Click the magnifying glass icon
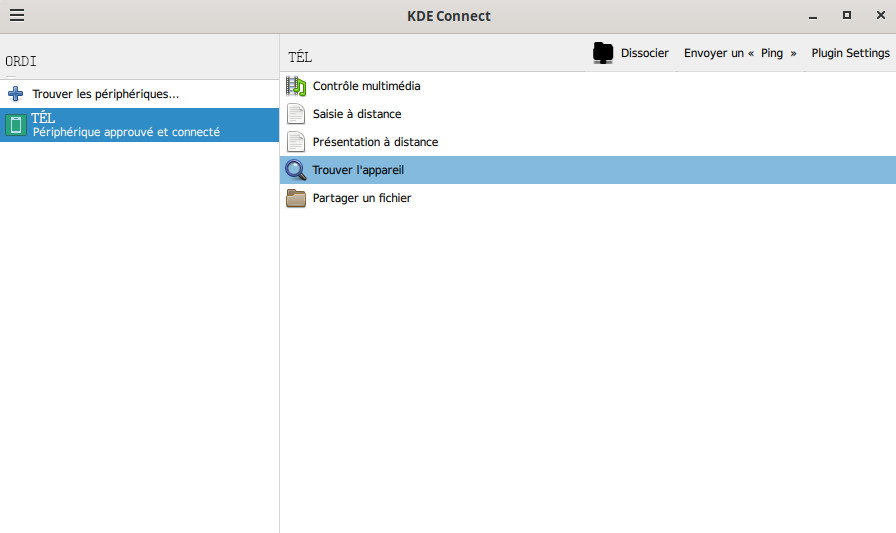 pyautogui.click(x=296, y=170)
